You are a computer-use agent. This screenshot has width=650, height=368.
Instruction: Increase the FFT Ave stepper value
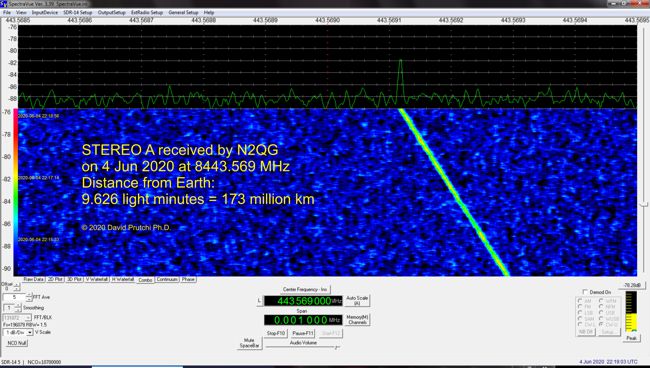coord(29,295)
